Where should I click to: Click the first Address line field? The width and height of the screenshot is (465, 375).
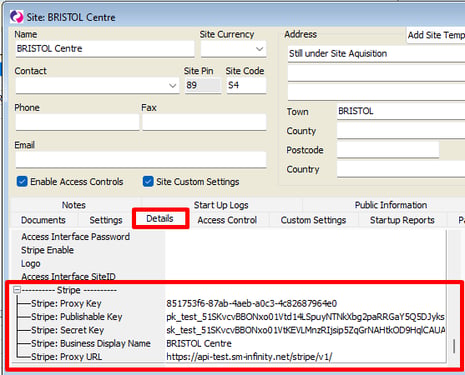376,54
